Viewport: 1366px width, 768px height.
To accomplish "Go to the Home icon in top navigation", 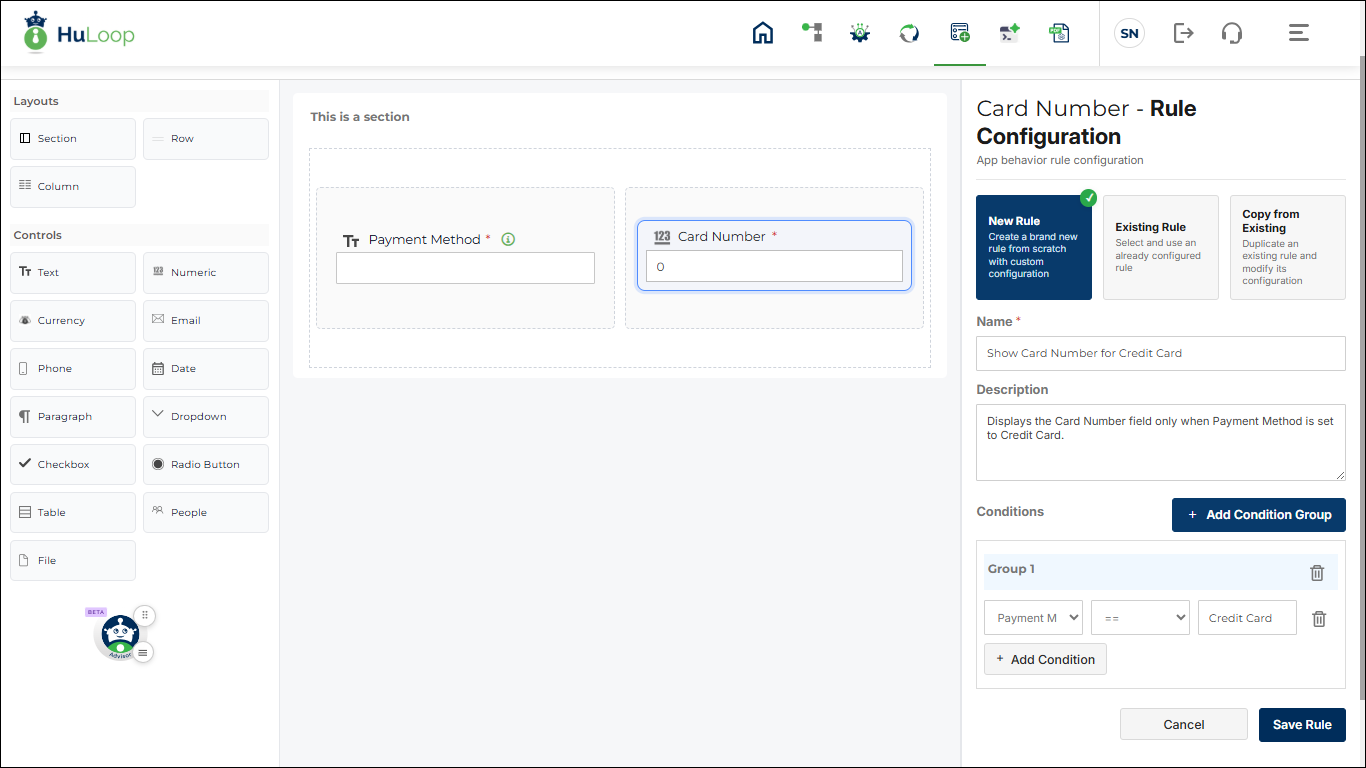I will [763, 33].
